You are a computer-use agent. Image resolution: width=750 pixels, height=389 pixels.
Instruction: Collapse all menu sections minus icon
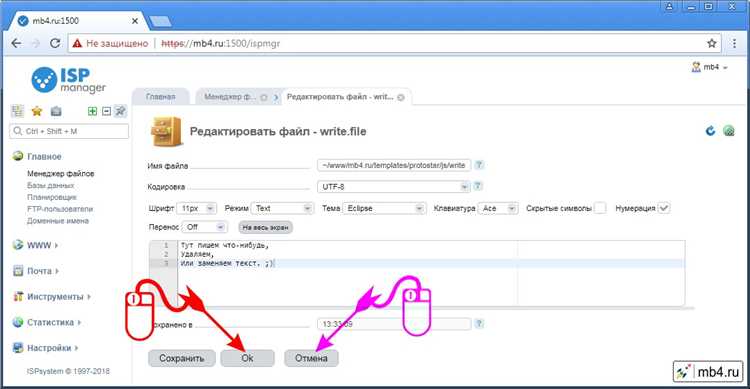point(107,111)
